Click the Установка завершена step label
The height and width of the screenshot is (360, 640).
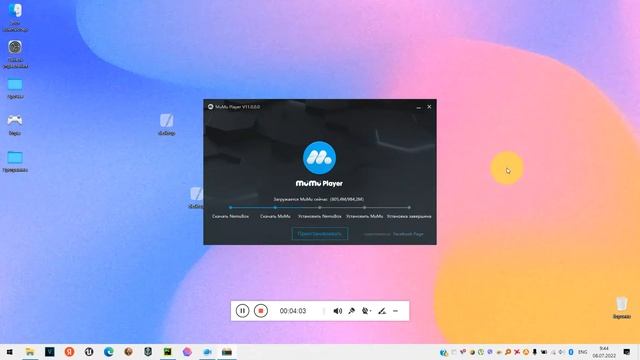(x=409, y=216)
